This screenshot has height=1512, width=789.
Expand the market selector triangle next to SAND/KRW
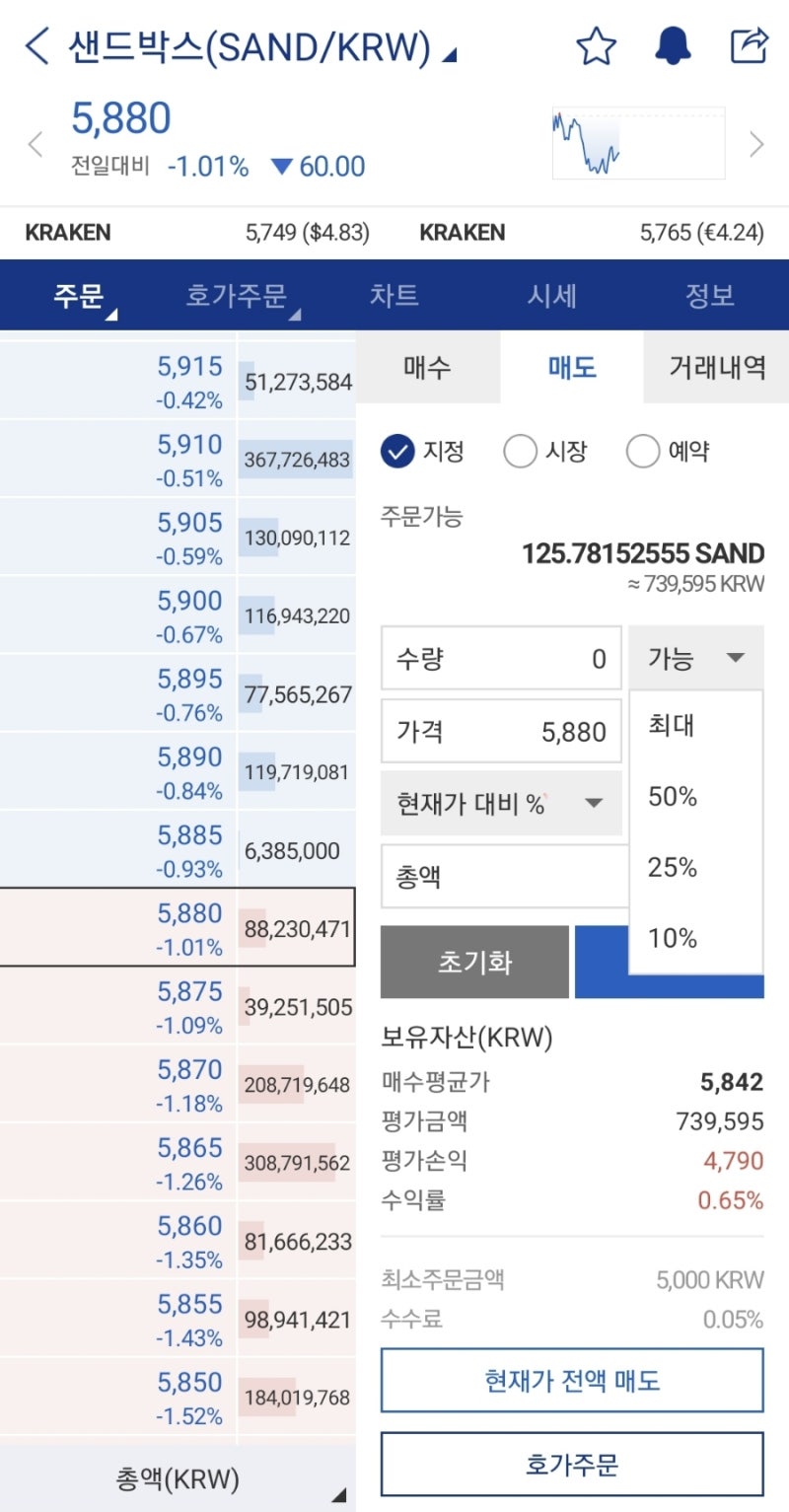click(x=449, y=57)
